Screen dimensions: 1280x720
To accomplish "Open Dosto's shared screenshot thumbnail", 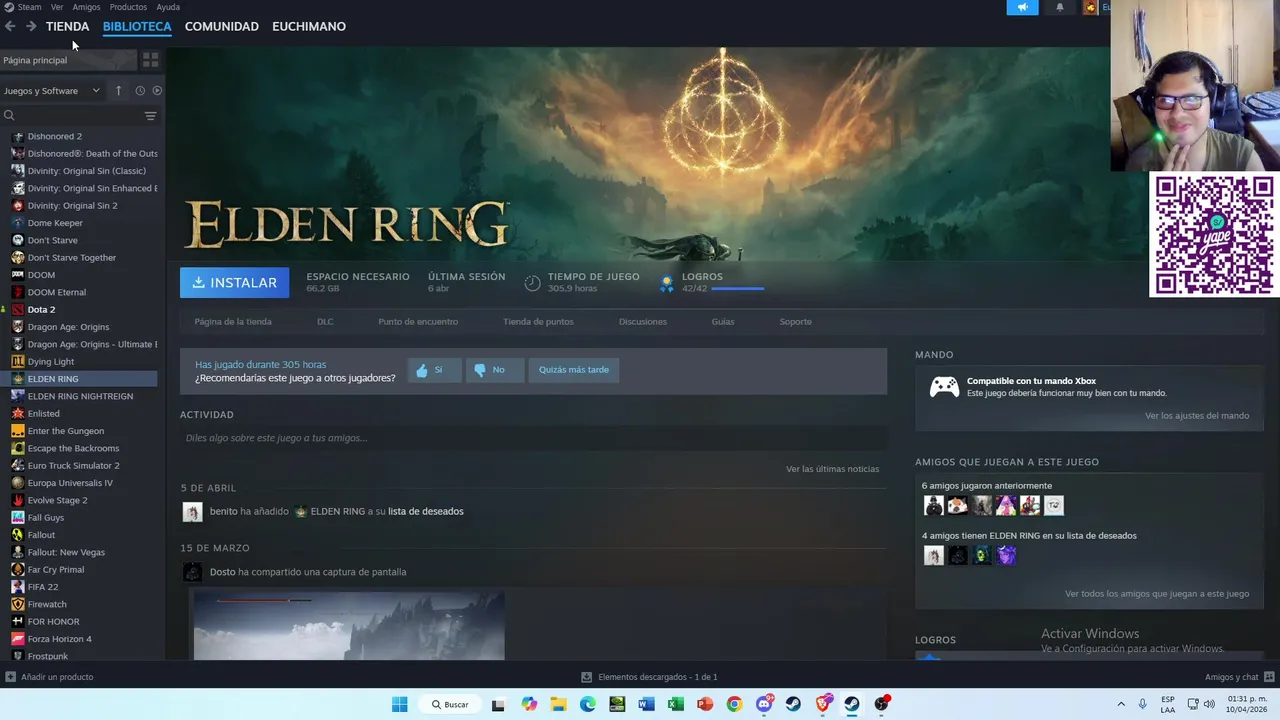I will (349, 625).
